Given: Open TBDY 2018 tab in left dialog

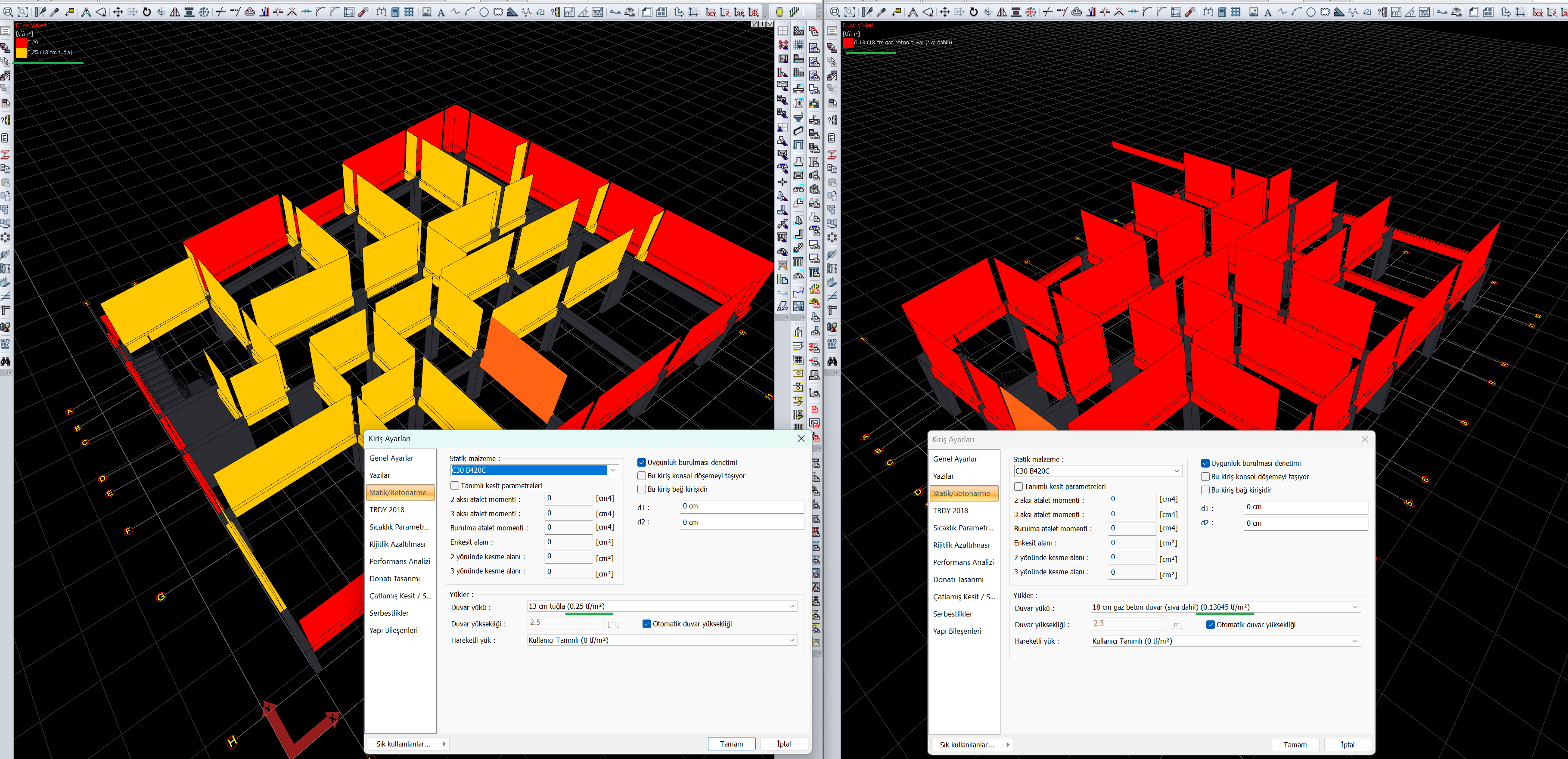Looking at the screenshot, I should tap(387, 510).
